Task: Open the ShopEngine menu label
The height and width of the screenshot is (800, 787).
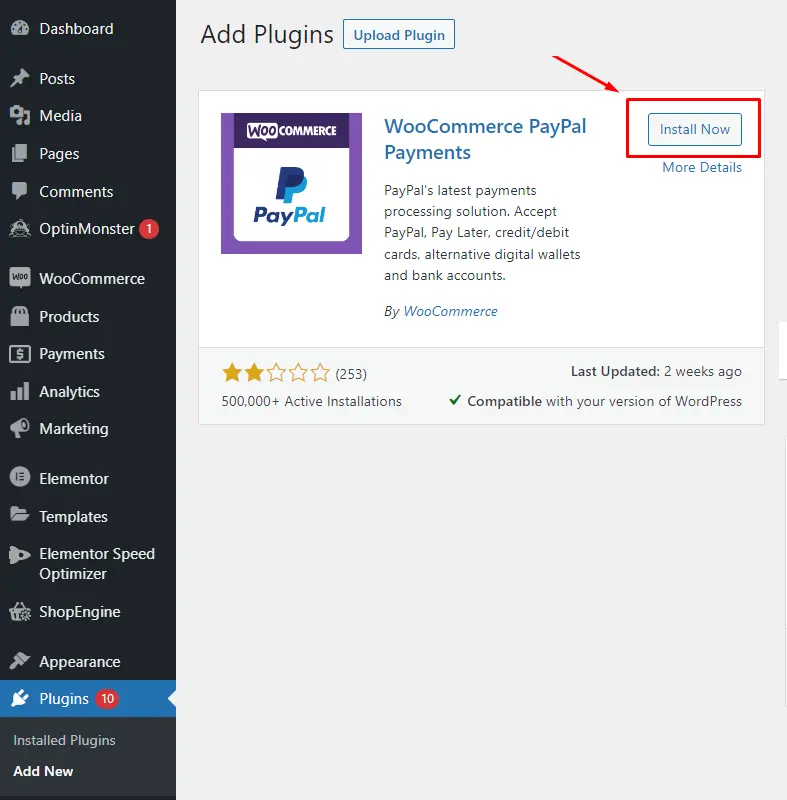Action: pos(80,612)
